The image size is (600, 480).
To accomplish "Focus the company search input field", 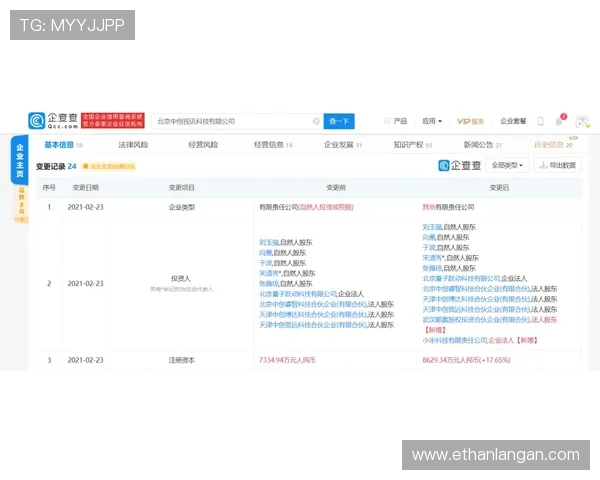I will pos(237,121).
